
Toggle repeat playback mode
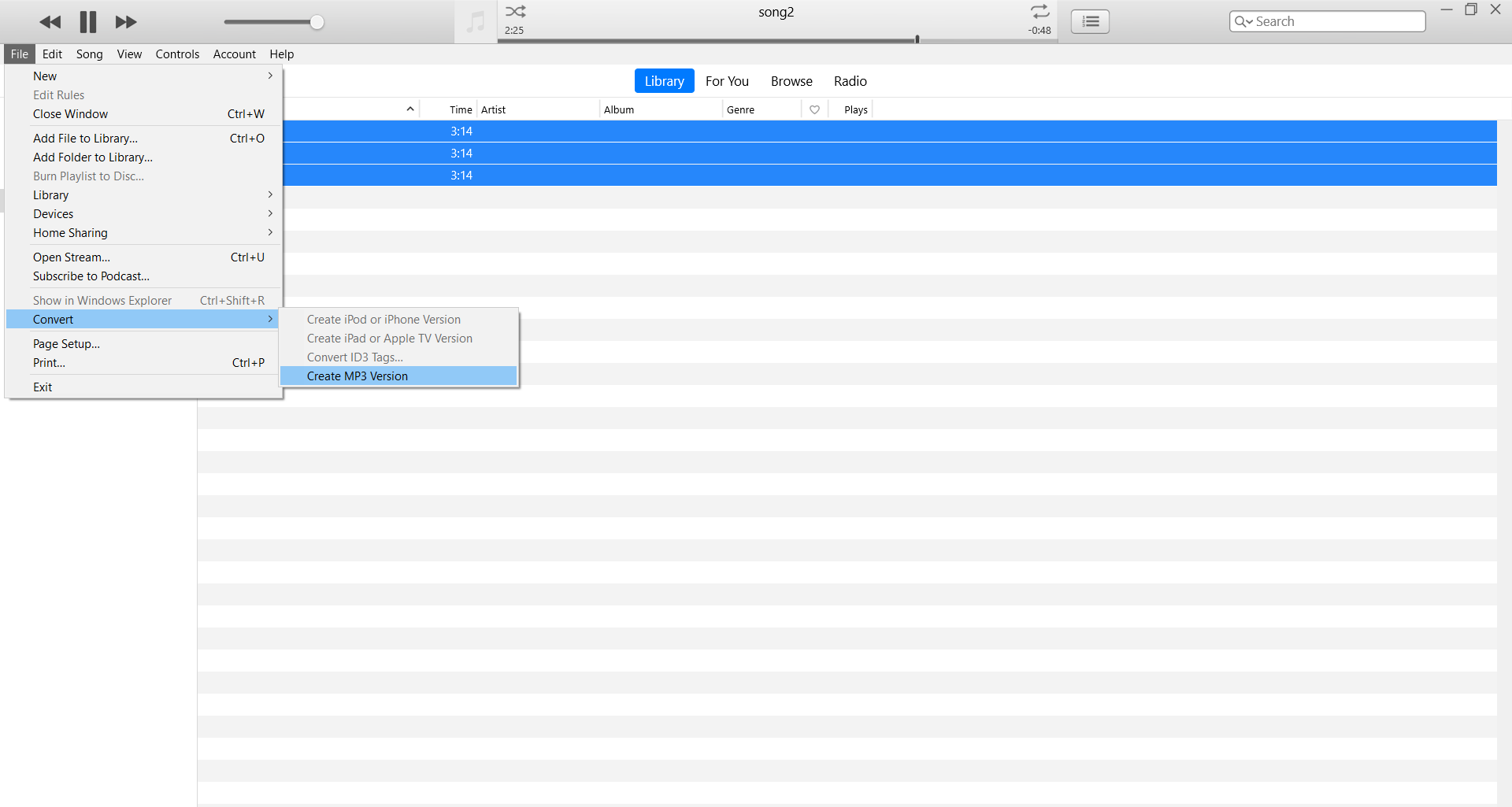pos(1039,12)
